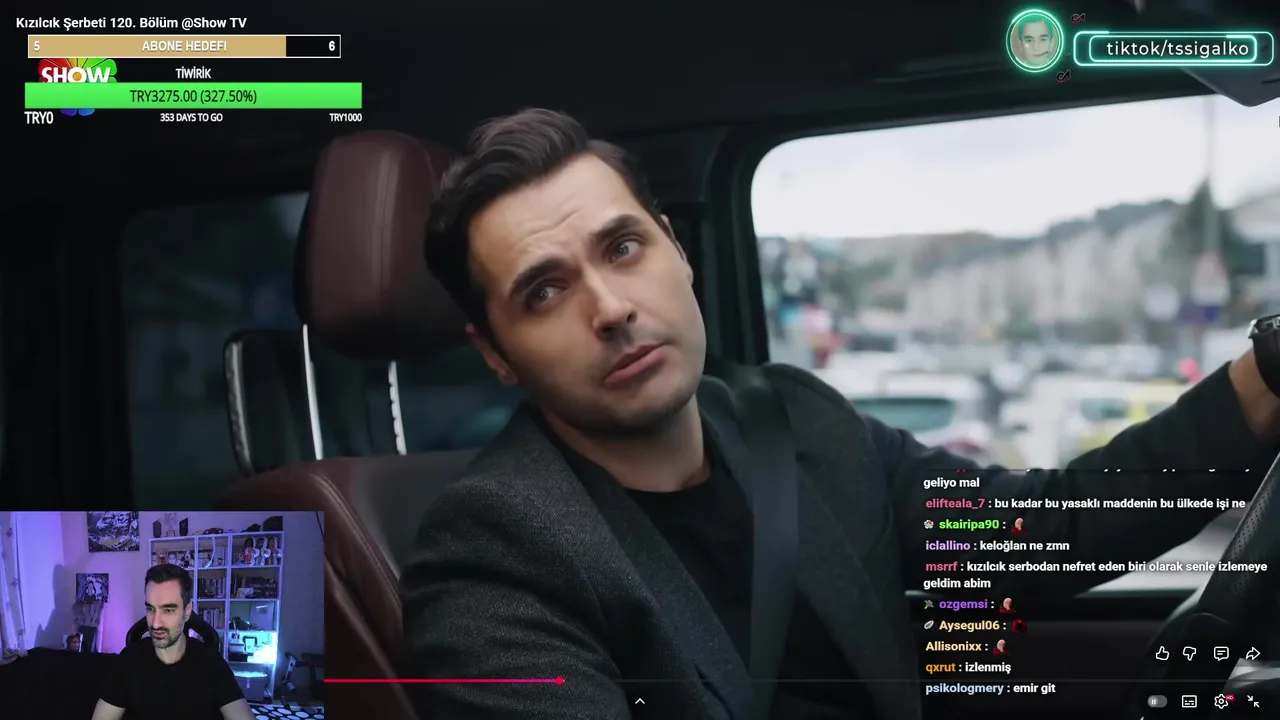Viewport: 1280px width, 720px height.
Task: Click the chat message 'keloğlan ne zmn'
Action: click(1024, 545)
